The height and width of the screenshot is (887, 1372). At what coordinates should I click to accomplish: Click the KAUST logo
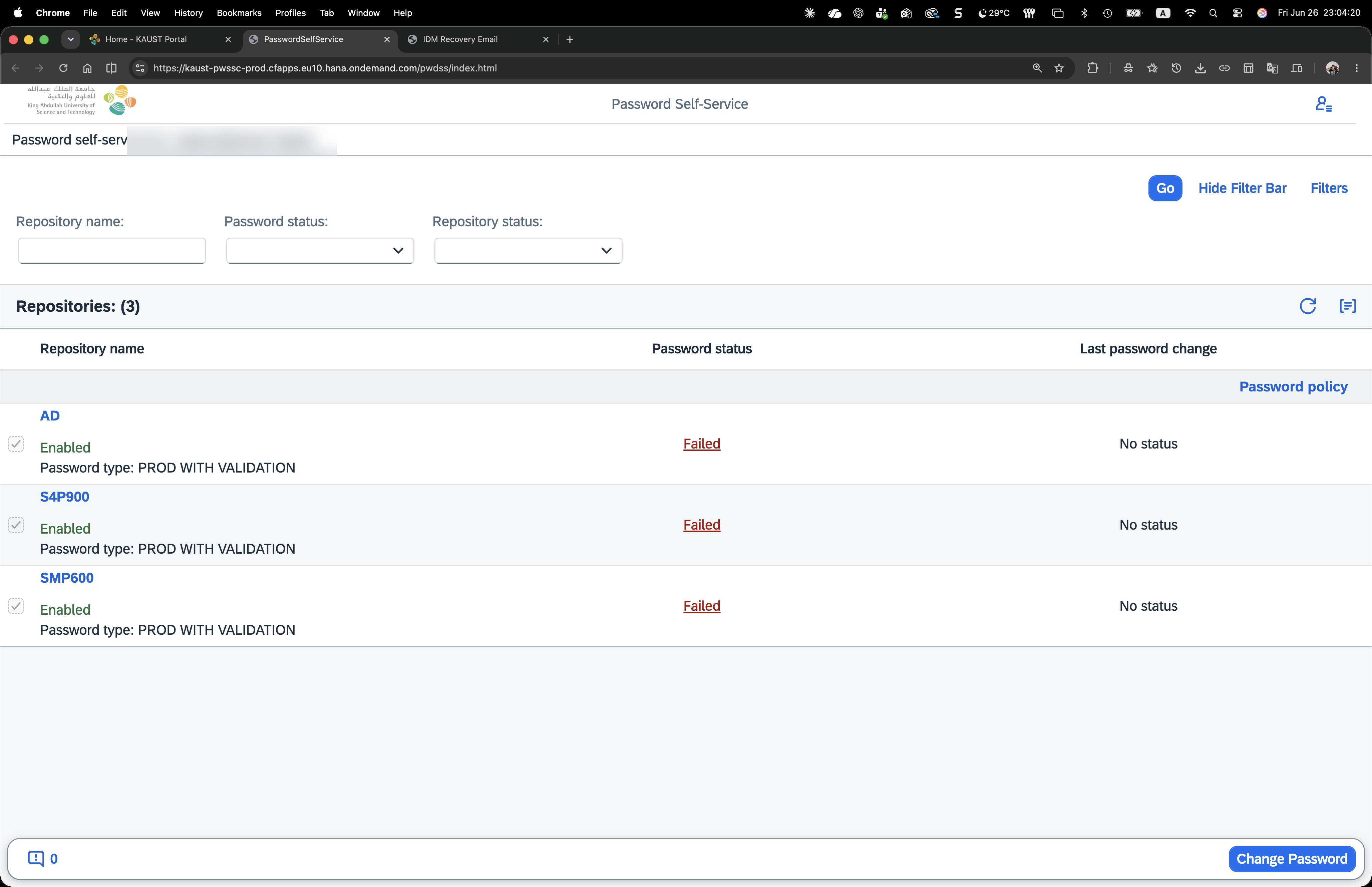[82, 101]
